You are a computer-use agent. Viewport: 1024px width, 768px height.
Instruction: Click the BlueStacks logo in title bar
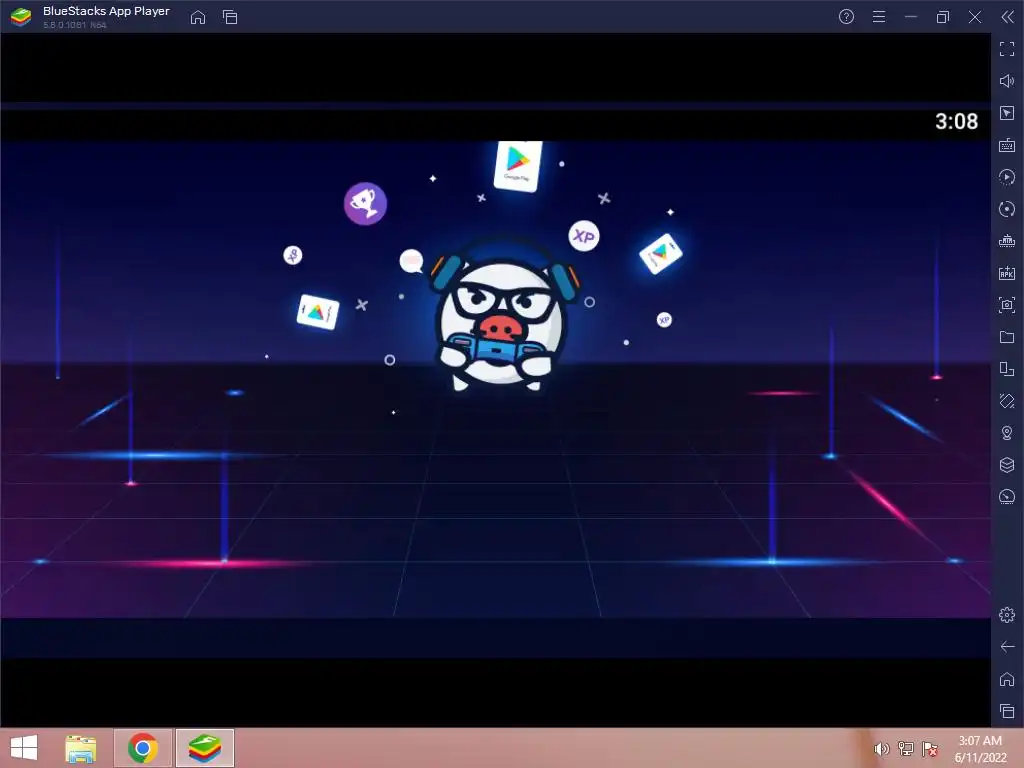coord(21,17)
